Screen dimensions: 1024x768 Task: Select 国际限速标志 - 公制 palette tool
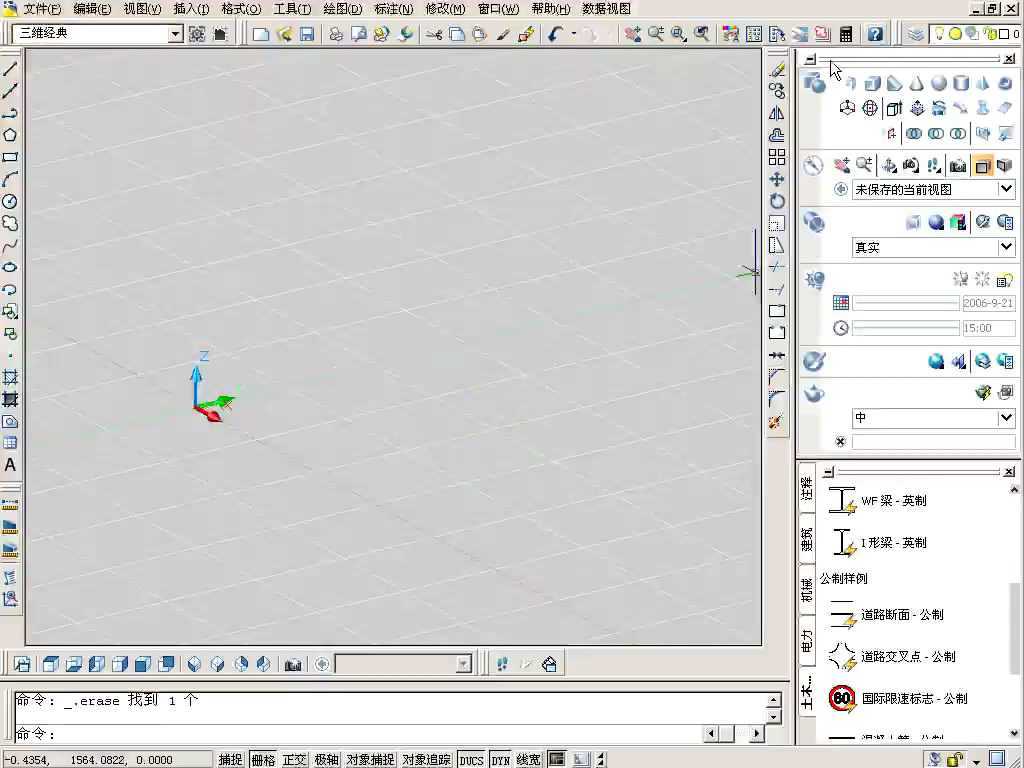point(897,698)
